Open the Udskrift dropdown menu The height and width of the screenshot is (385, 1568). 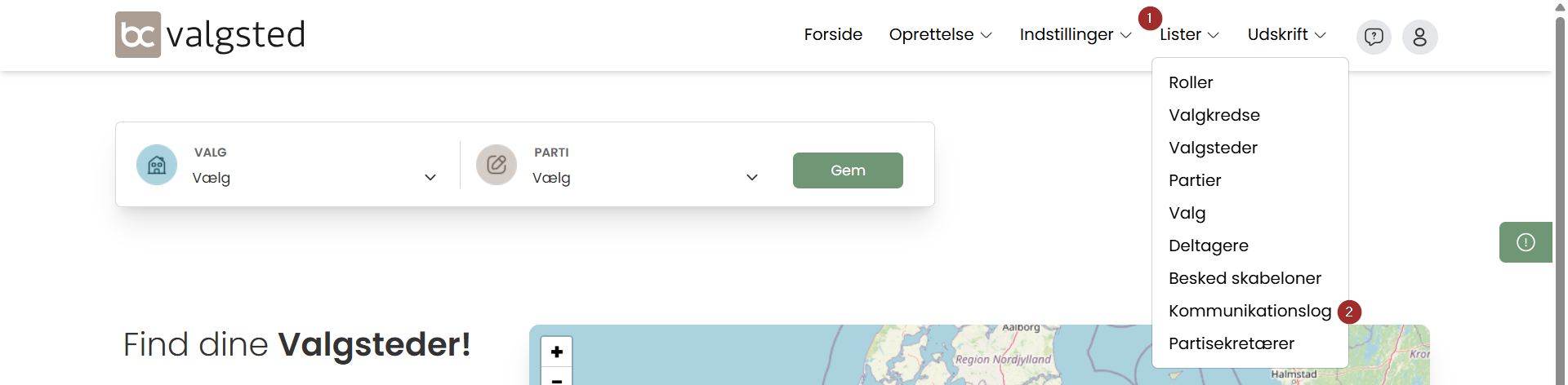click(1286, 34)
